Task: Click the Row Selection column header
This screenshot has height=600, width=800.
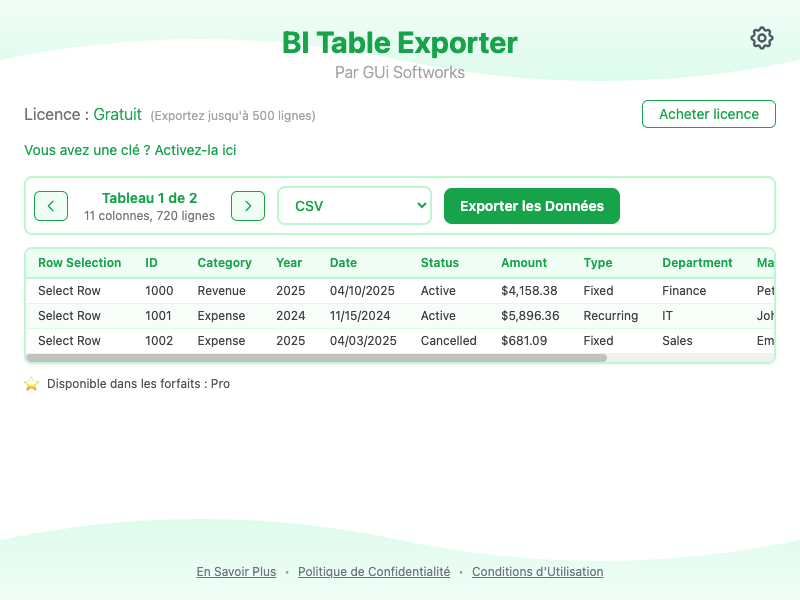Action: click(x=79, y=263)
